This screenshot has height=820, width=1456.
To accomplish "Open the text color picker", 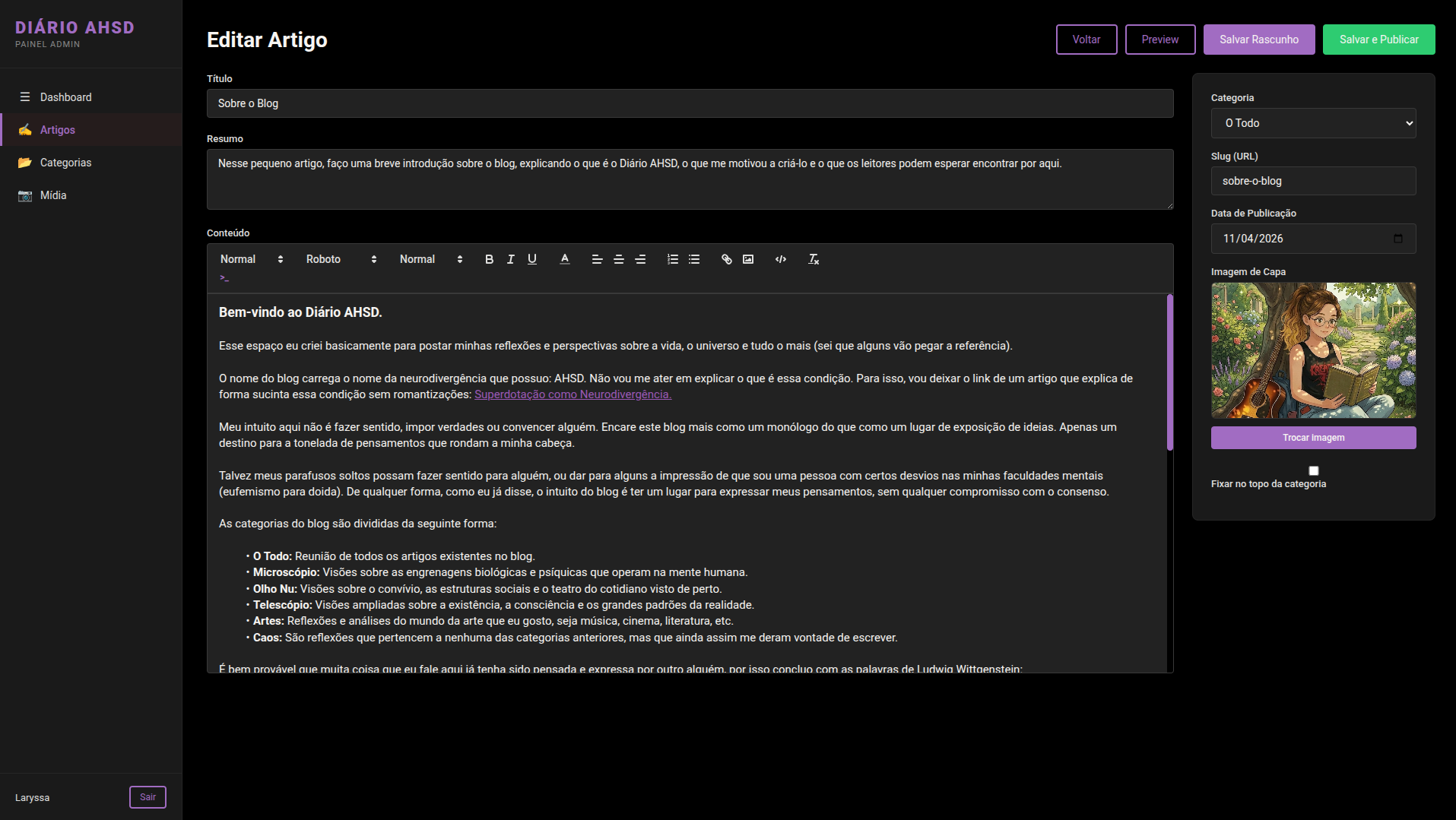I will pos(565,259).
